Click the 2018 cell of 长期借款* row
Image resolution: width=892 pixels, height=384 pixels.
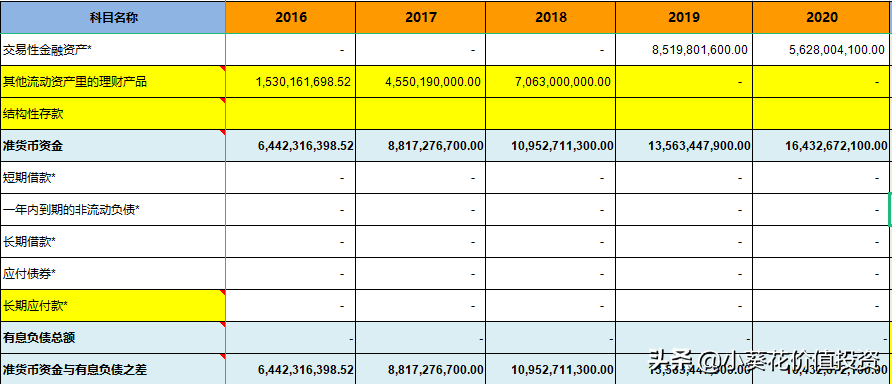551,242
